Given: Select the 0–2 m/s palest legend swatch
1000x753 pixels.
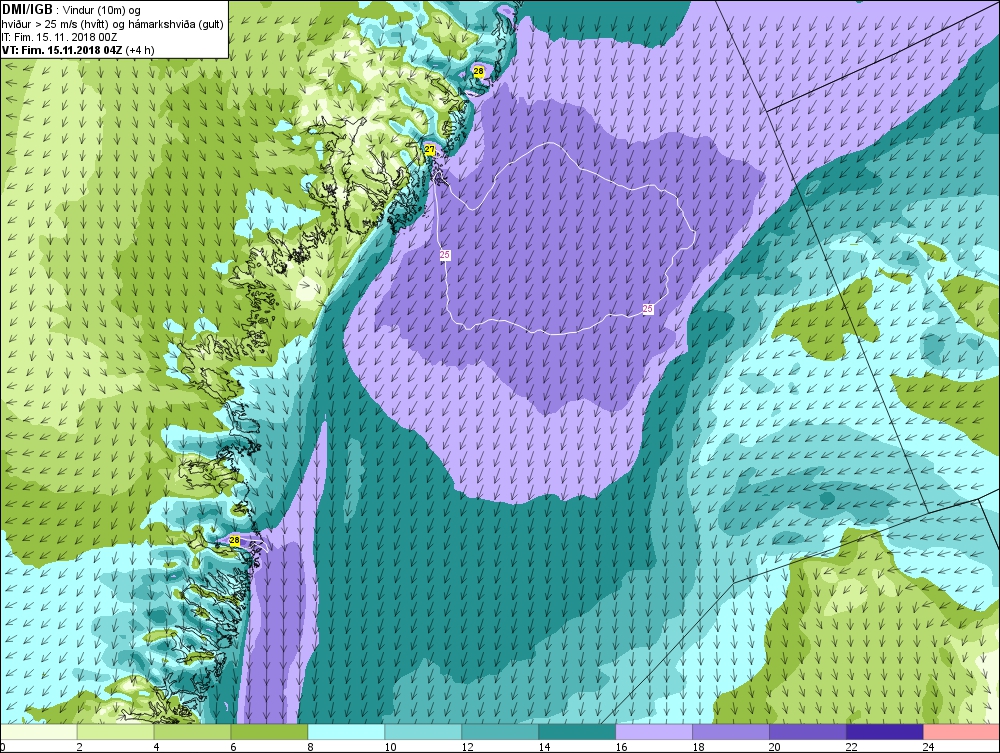Looking at the screenshot, I should coord(38,732).
